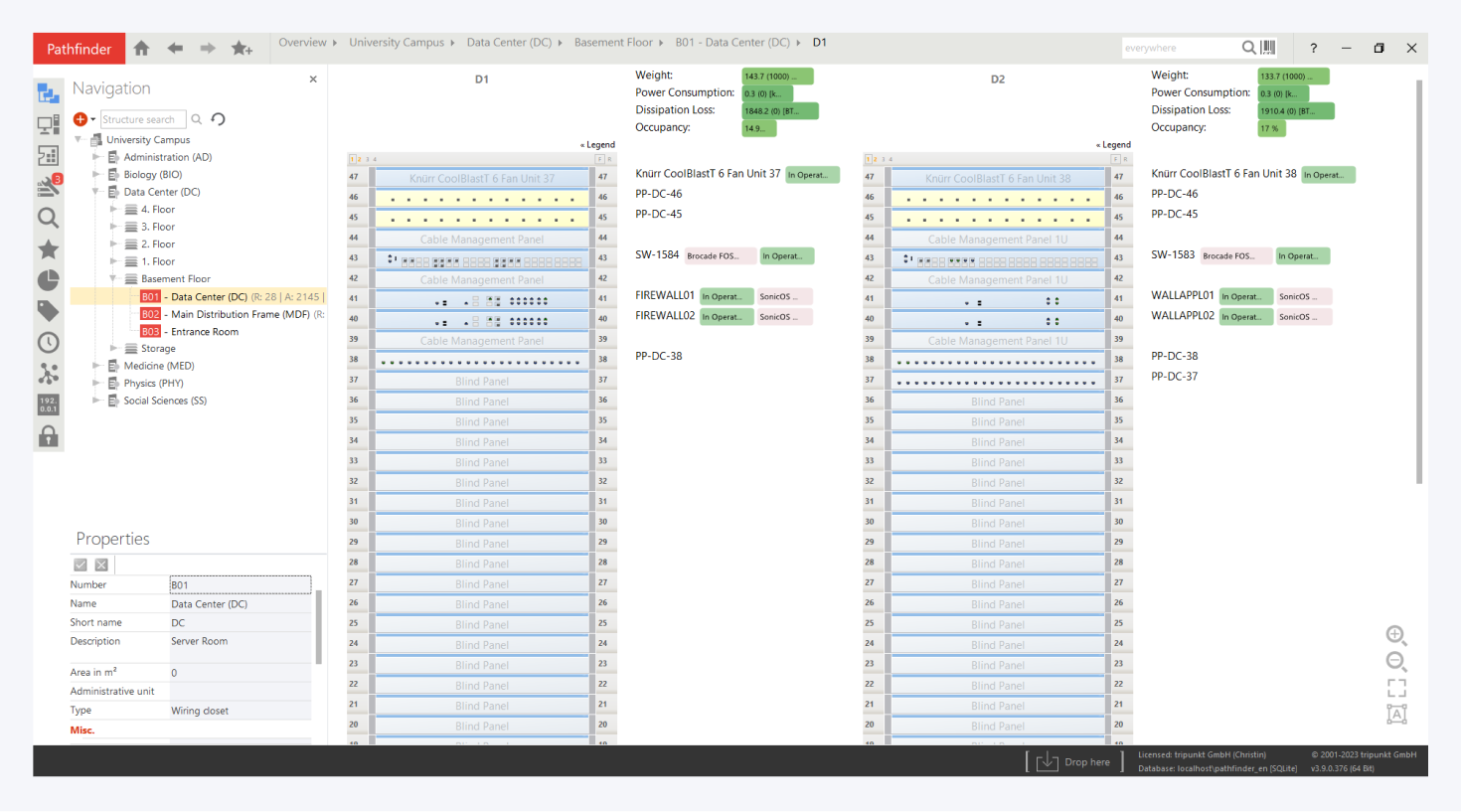This screenshot has height=812, width=1461.
Task: Click the zoom in magnifier icon
Action: (x=1395, y=635)
